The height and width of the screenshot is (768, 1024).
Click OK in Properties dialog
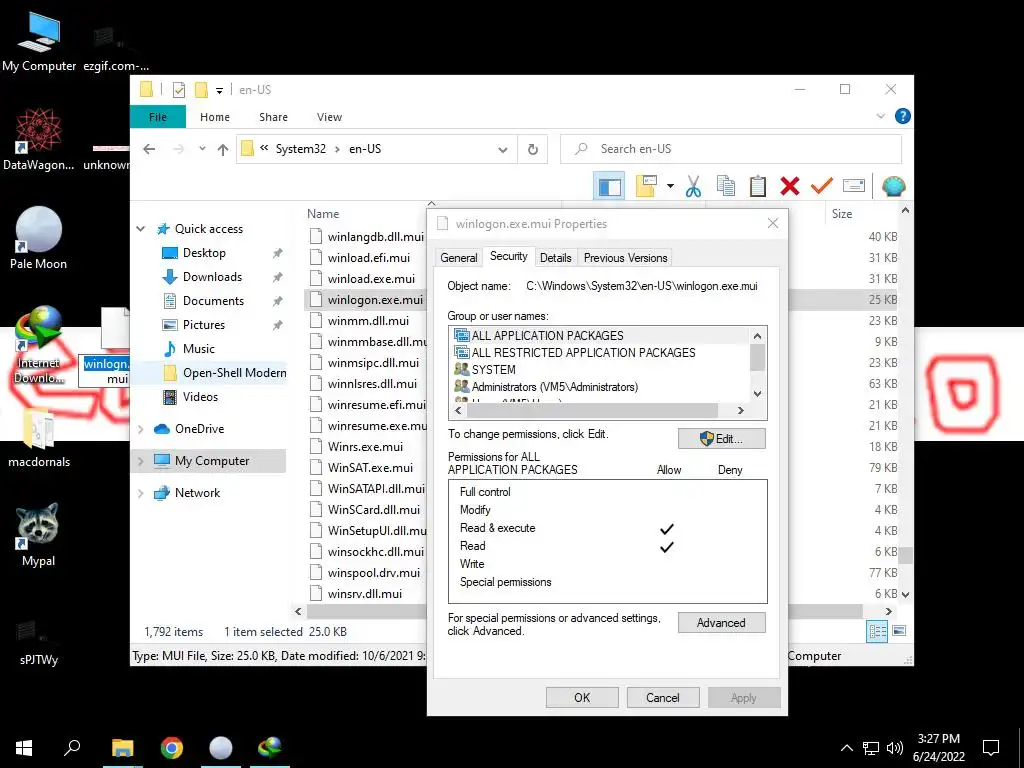[582, 697]
